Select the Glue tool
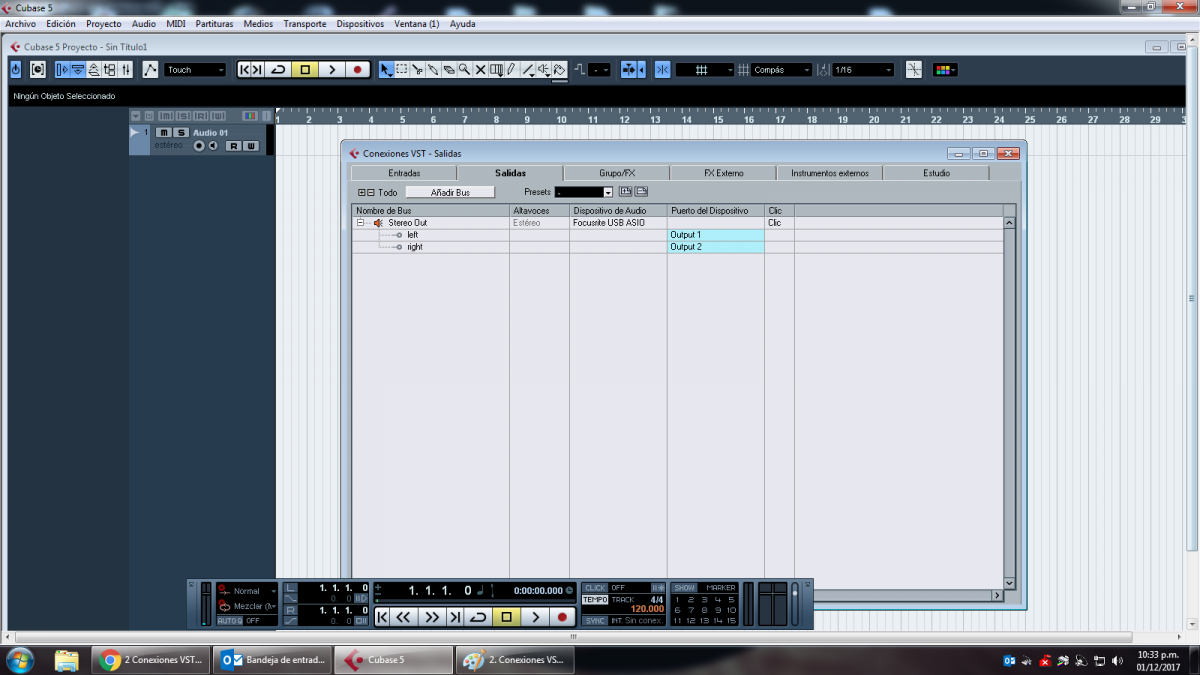 tap(433, 69)
